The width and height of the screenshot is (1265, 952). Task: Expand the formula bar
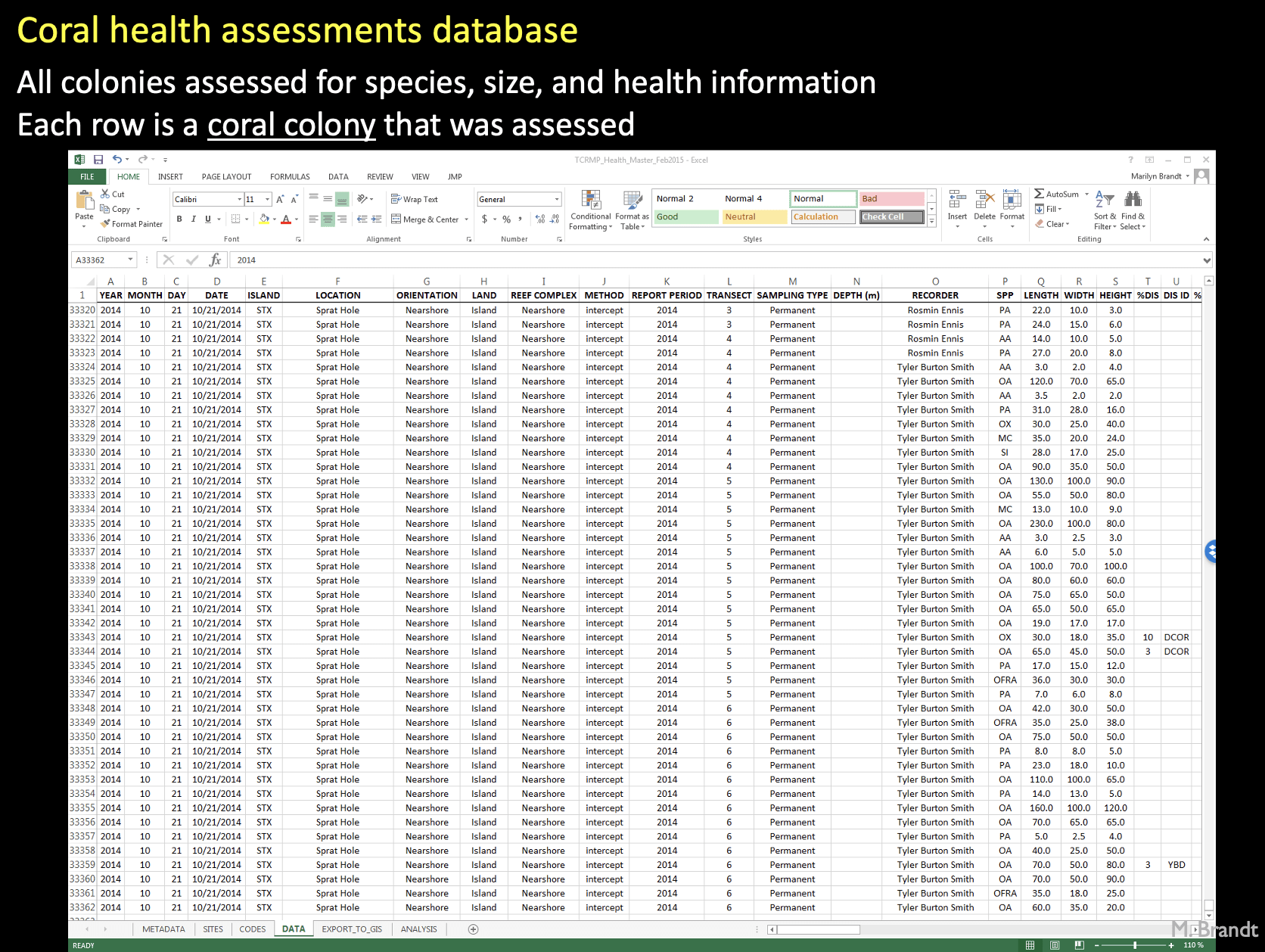pyautogui.click(x=1207, y=260)
